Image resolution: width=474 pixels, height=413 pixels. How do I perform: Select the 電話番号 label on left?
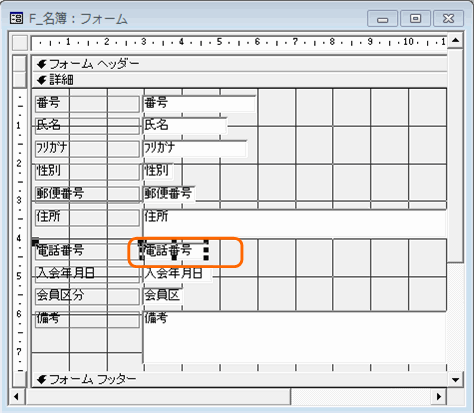[x=87, y=251]
